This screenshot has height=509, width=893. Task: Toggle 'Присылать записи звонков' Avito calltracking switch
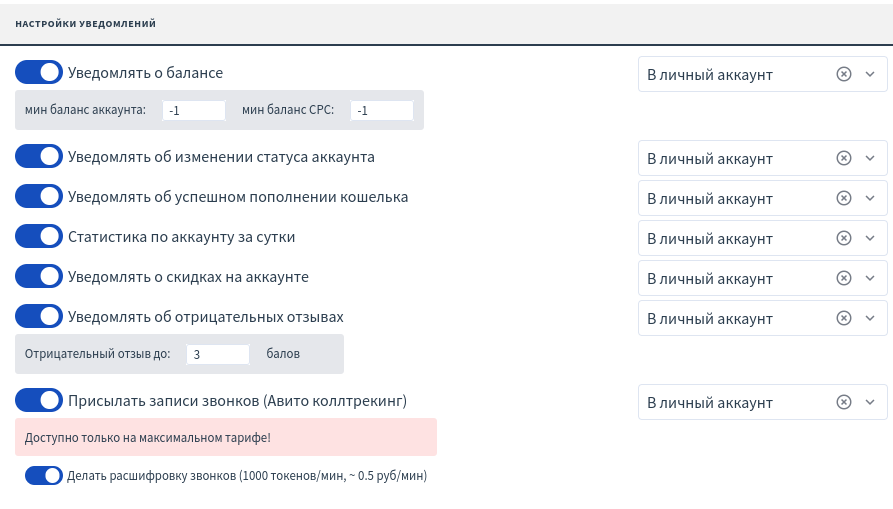pos(39,401)
